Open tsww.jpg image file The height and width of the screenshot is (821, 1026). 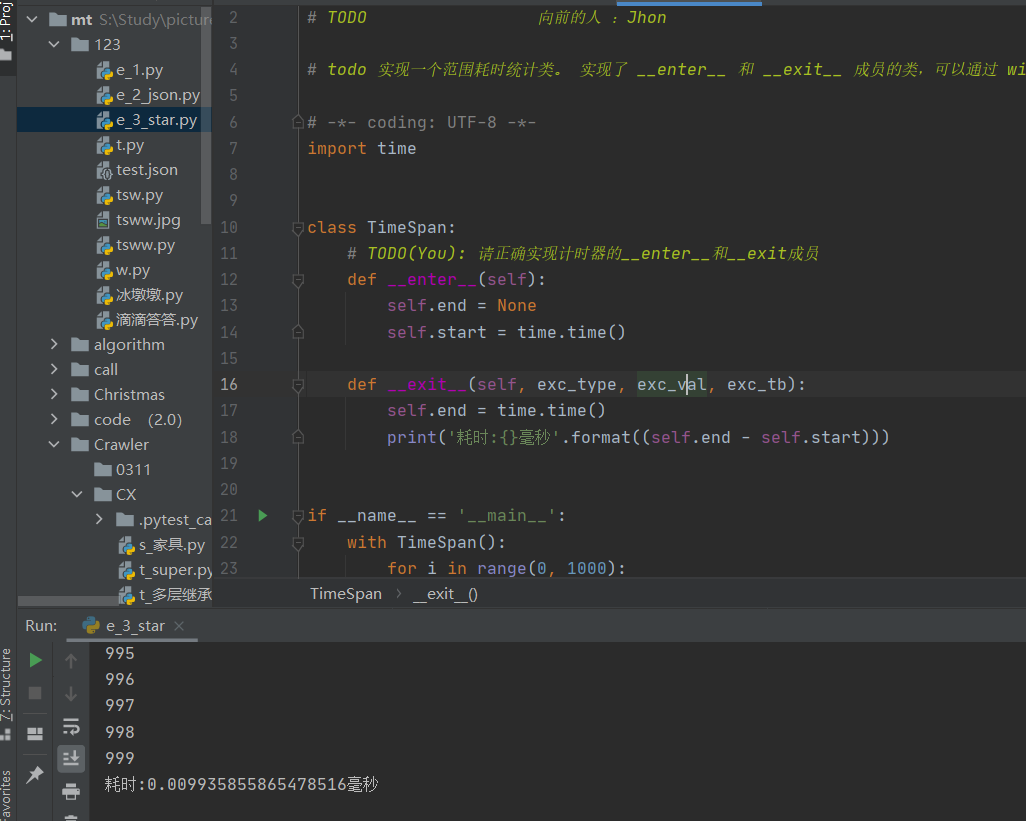(139, 220)
